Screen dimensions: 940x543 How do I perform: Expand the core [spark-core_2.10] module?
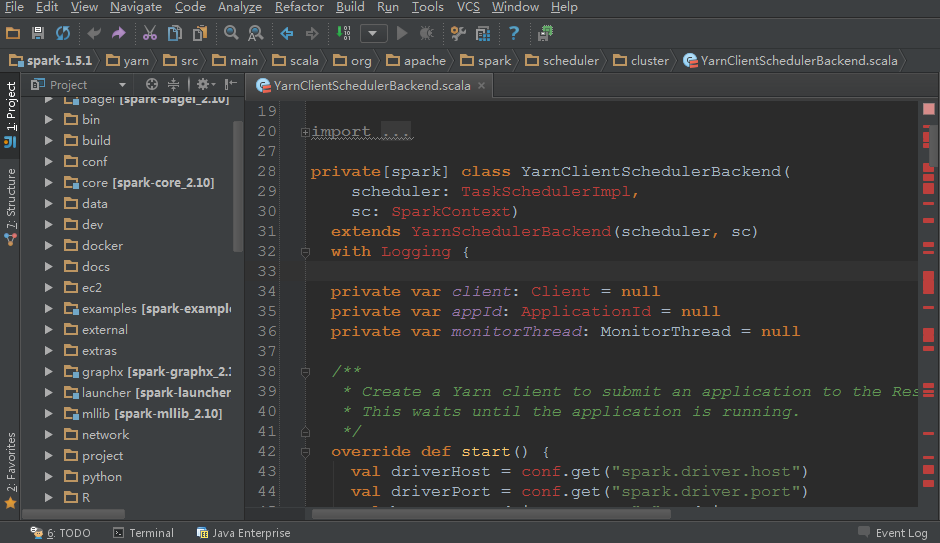[x=49, y=182]
